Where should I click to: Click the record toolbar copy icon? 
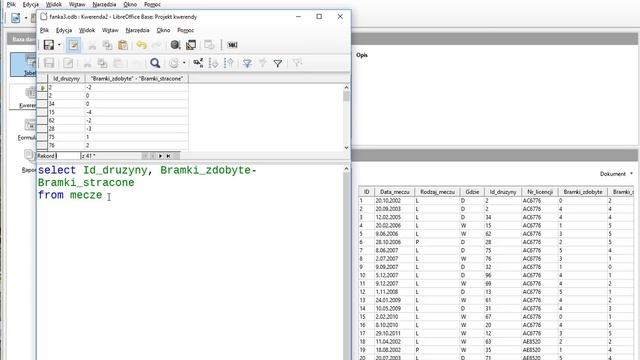(x=102, y=63)
